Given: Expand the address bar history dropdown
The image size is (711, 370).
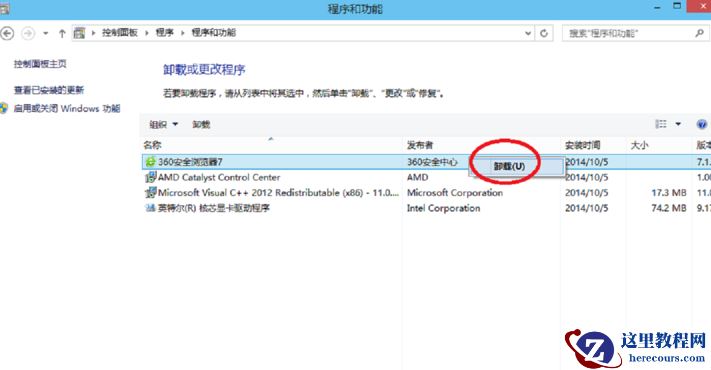Looking at the screenshot, I should [528, 33].
